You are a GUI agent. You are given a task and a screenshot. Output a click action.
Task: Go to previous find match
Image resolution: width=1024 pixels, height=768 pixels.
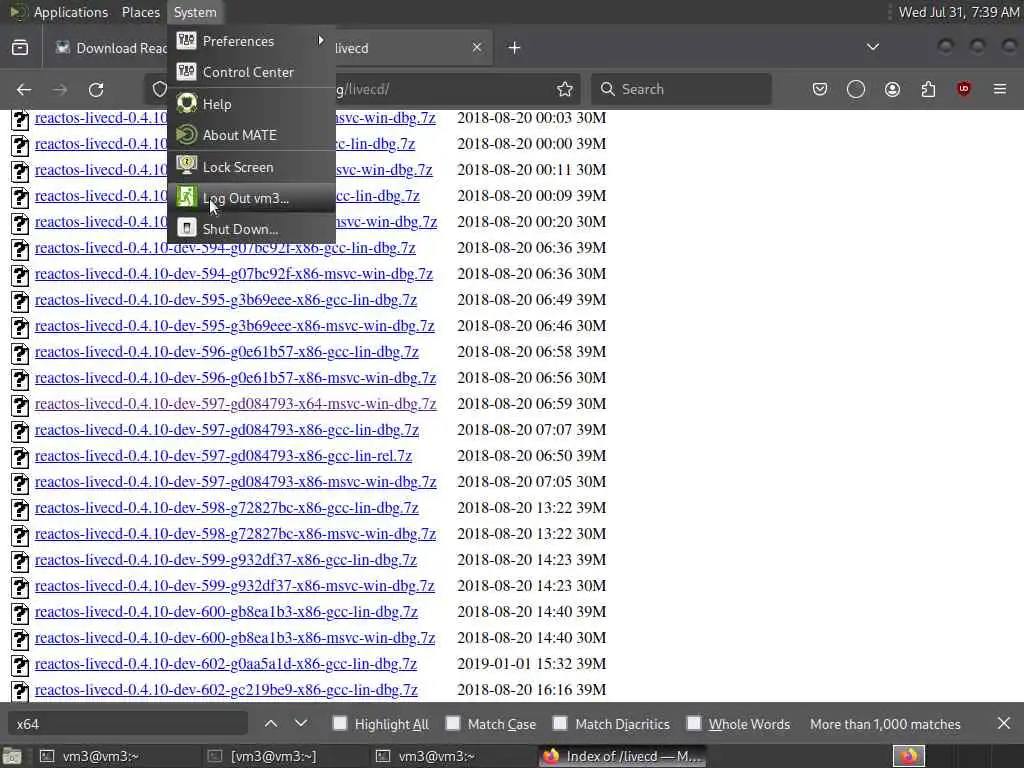click(x=271, y=724)
